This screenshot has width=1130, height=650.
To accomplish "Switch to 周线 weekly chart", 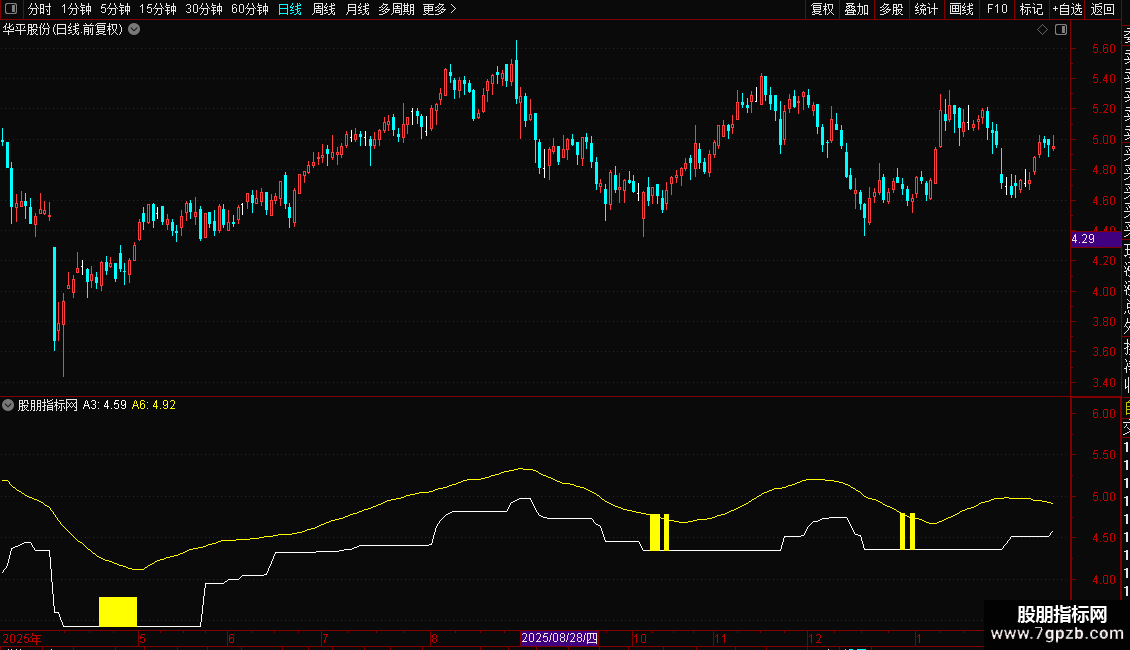I will point(324,9).
